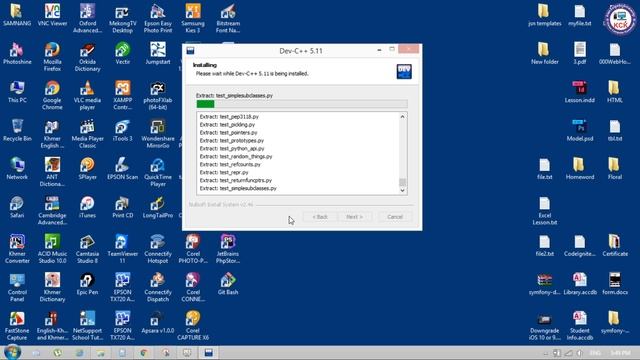640x360 pixels.
Task: Select the Student Info.accdb file
Action: point(580,325)
